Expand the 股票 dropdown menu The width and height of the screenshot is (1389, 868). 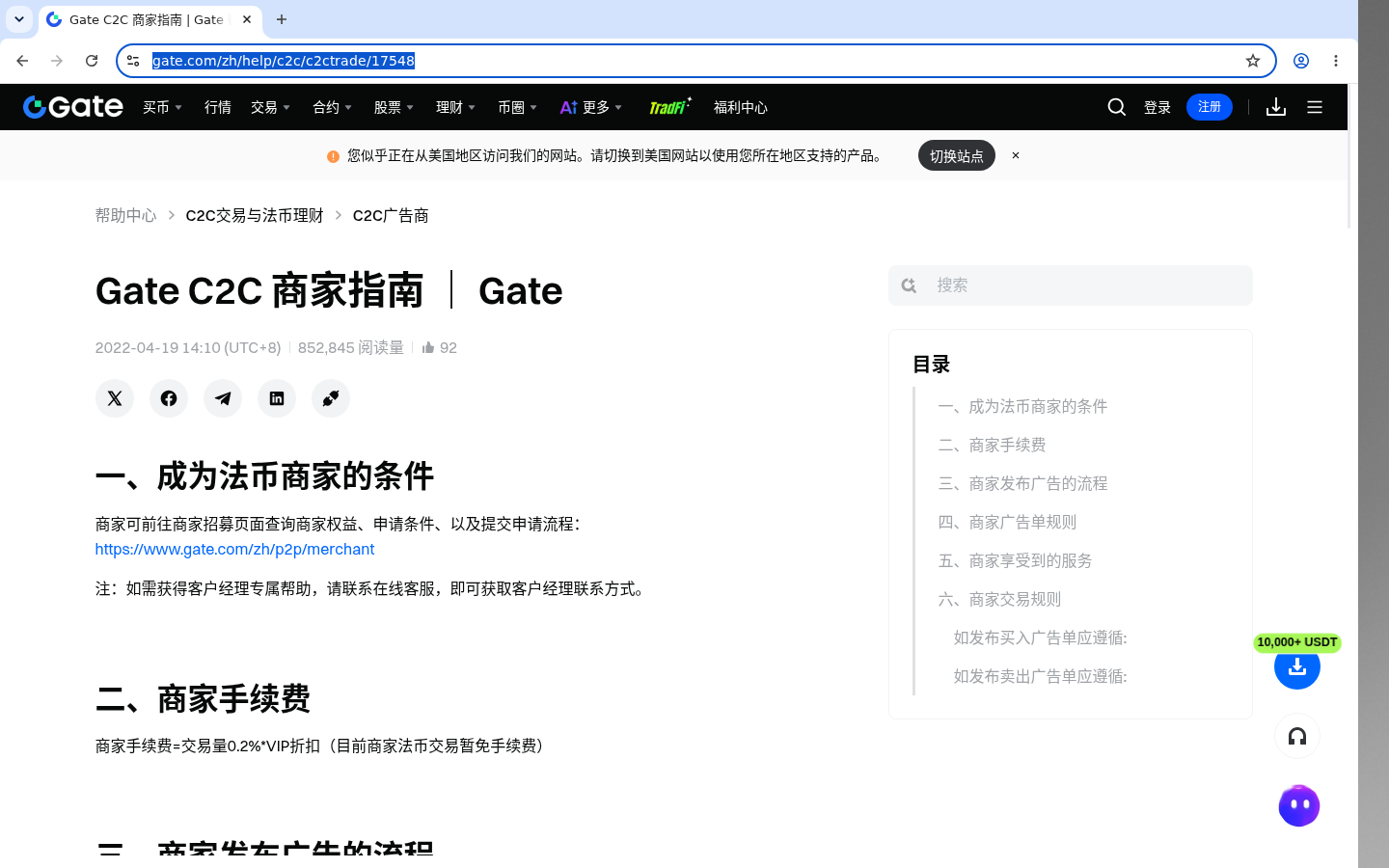[395, 107]
